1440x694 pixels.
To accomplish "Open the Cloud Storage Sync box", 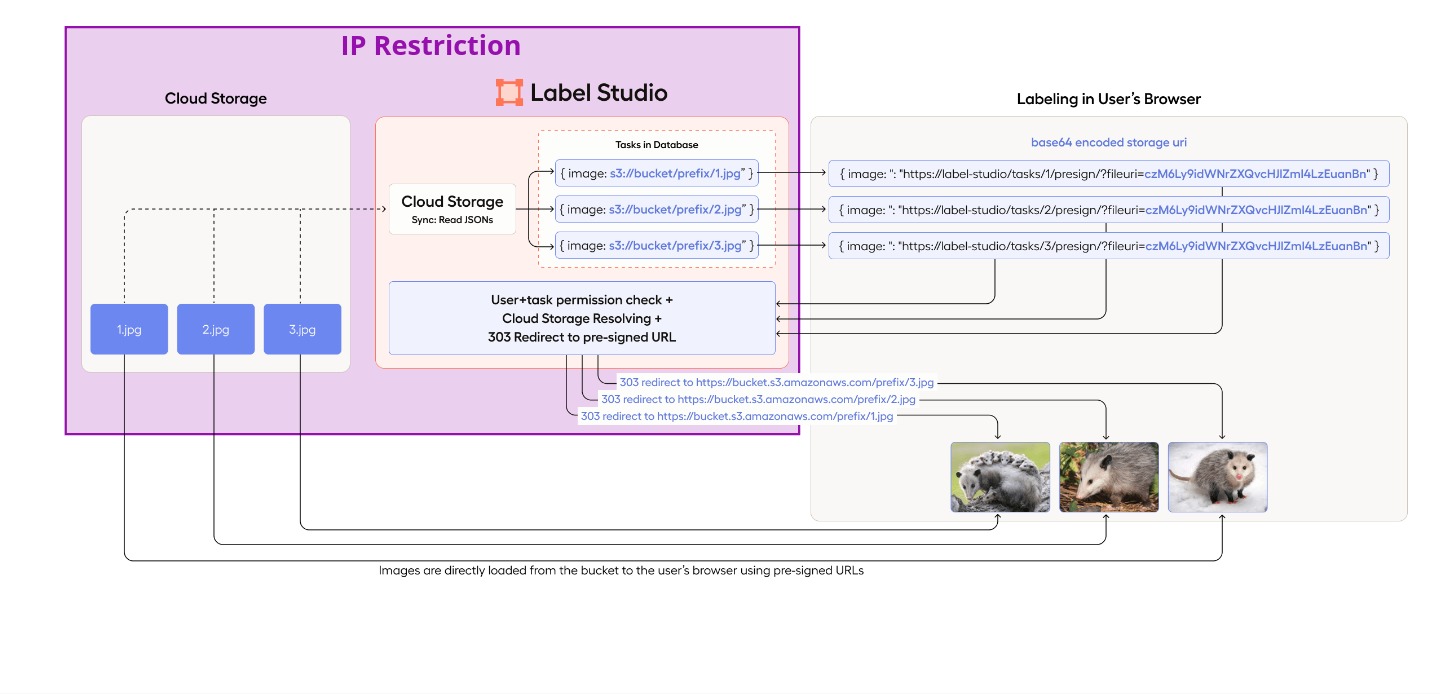I will 452,208.
